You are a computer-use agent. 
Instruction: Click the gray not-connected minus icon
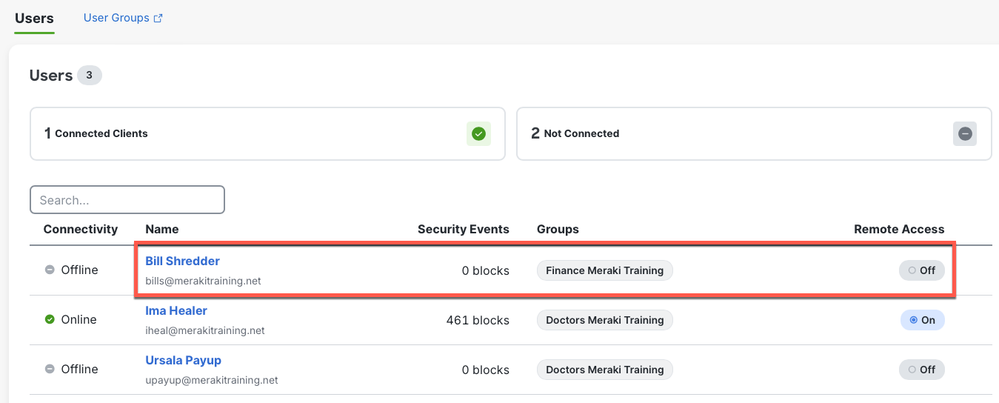[x=965, y=134]
